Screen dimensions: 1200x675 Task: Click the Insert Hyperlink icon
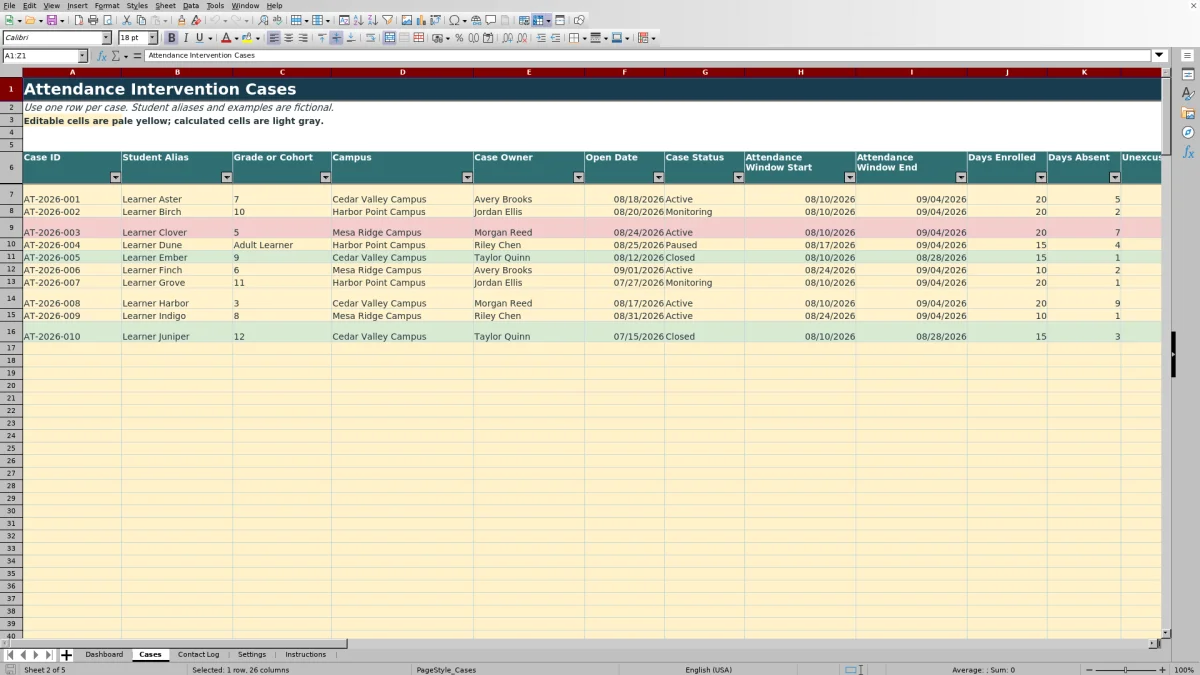(x=476, y=20)
